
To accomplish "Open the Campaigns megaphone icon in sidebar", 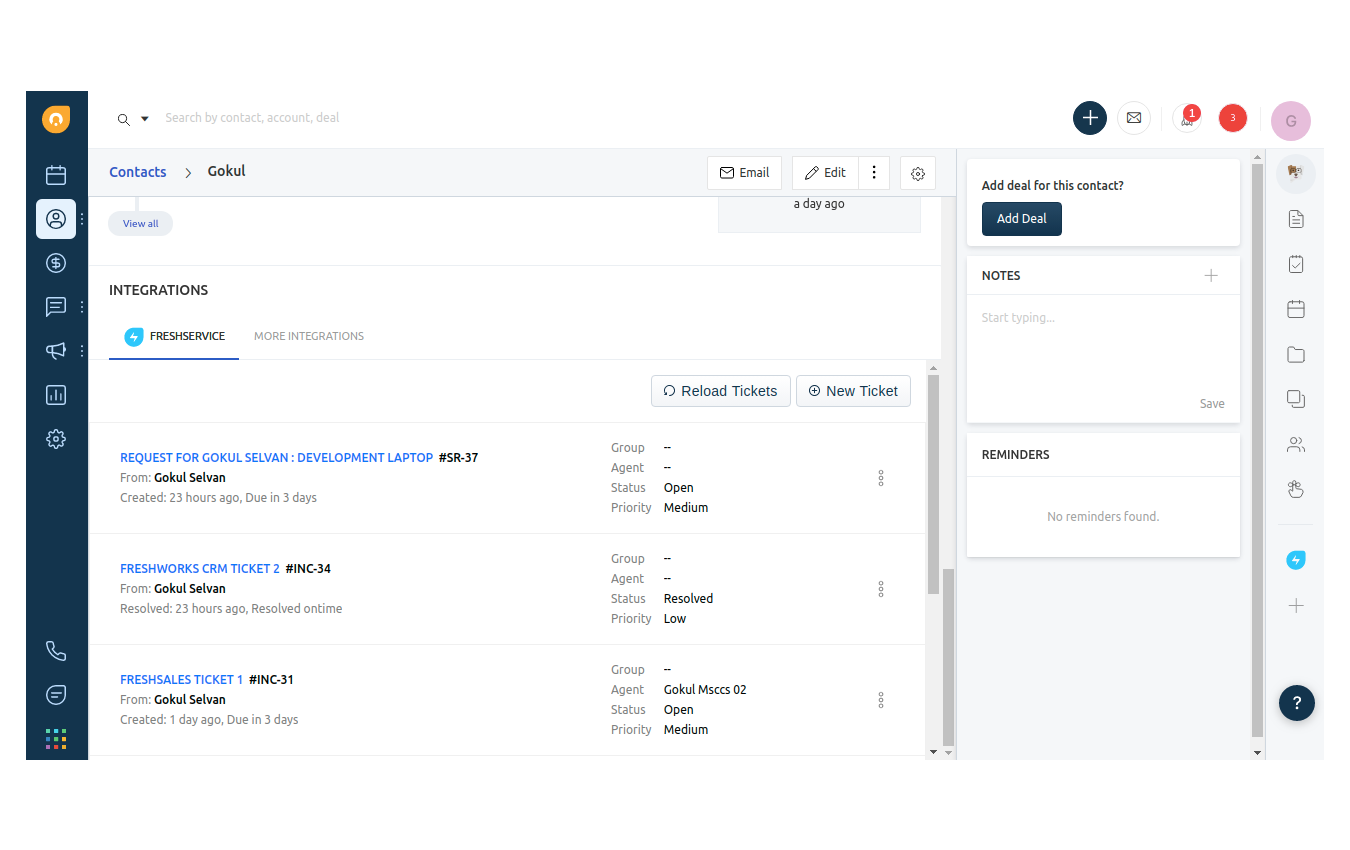I will click(x=56, y=351).
